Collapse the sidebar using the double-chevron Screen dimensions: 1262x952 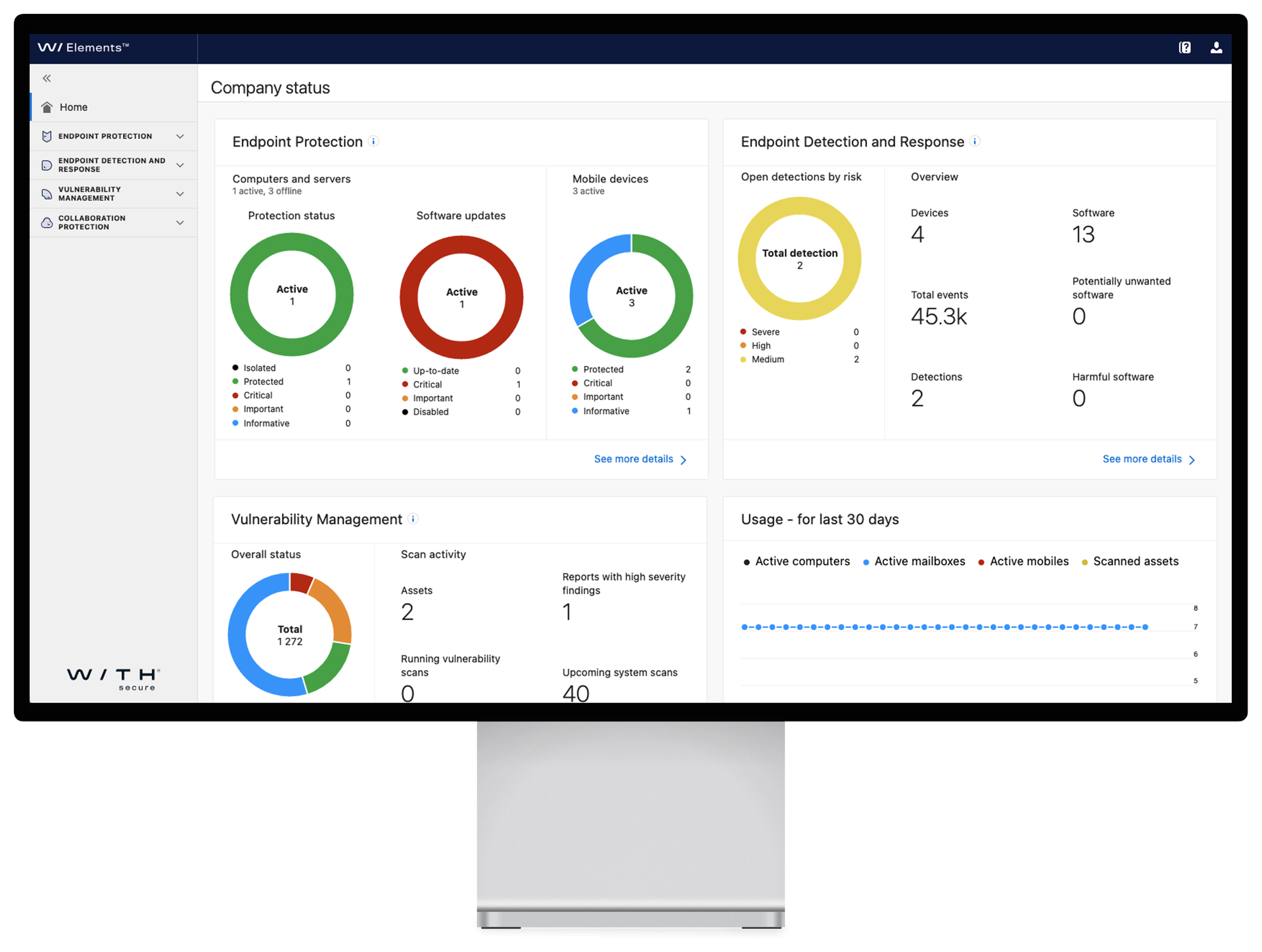47,78
